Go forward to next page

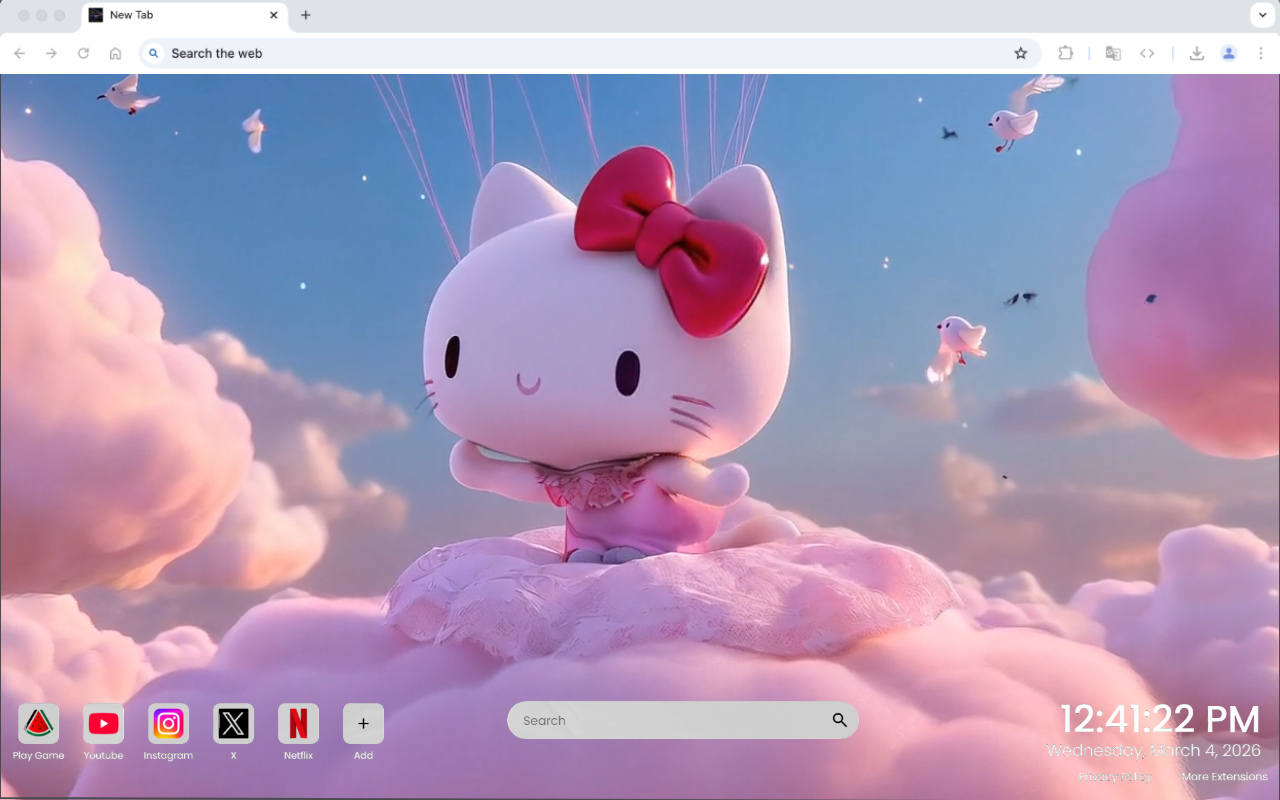point(52,53)
